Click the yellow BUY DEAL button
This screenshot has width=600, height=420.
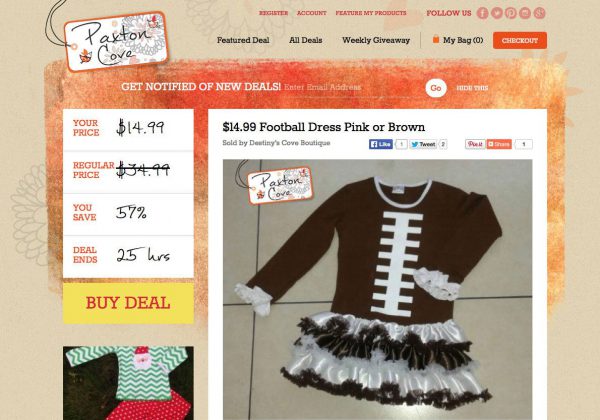pyautogui.click(x=128, y=303)
